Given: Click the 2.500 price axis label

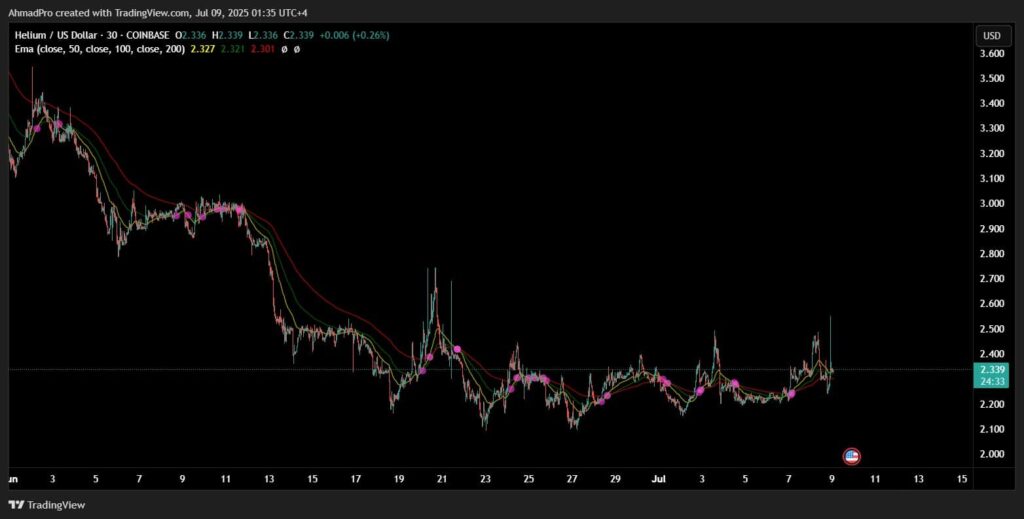Looking at the screenshot, I should tap(992, 329).
